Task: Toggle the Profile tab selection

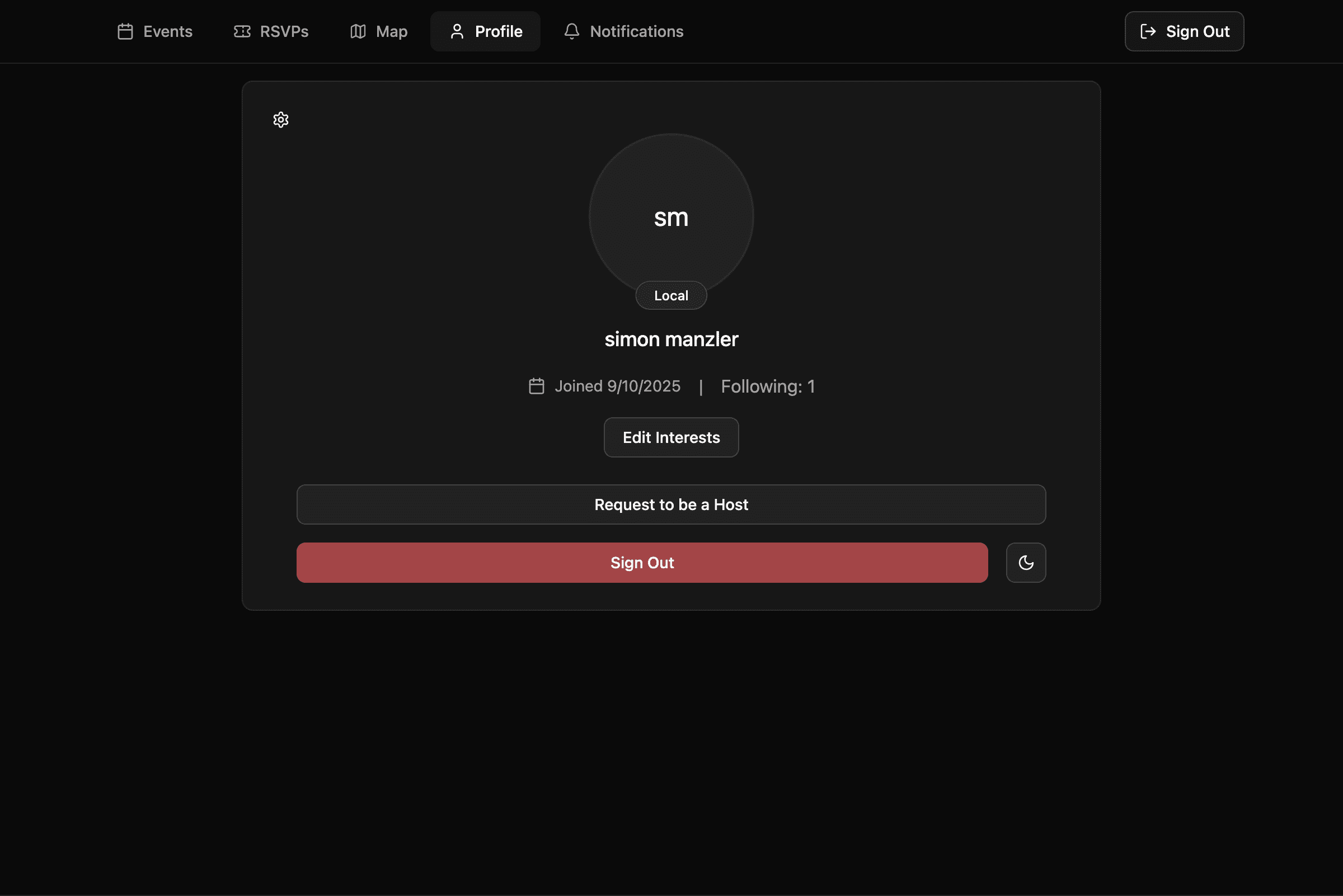Action: tap(485, 31)
